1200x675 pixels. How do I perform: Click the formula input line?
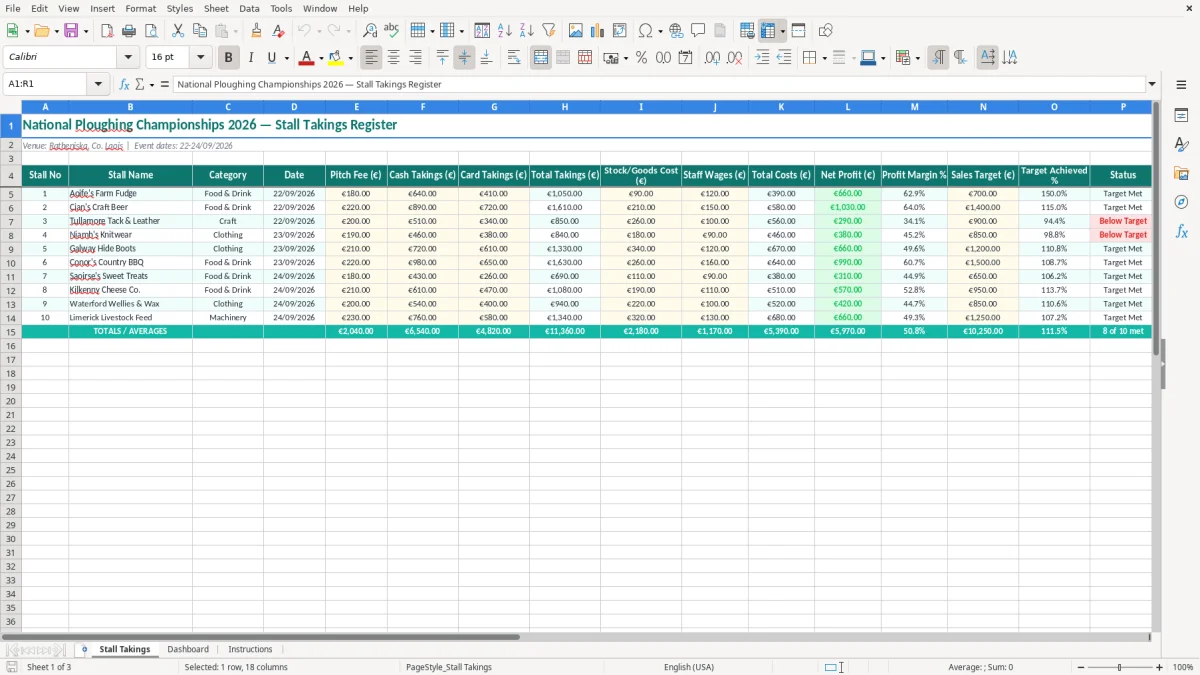tap(659, 85)
